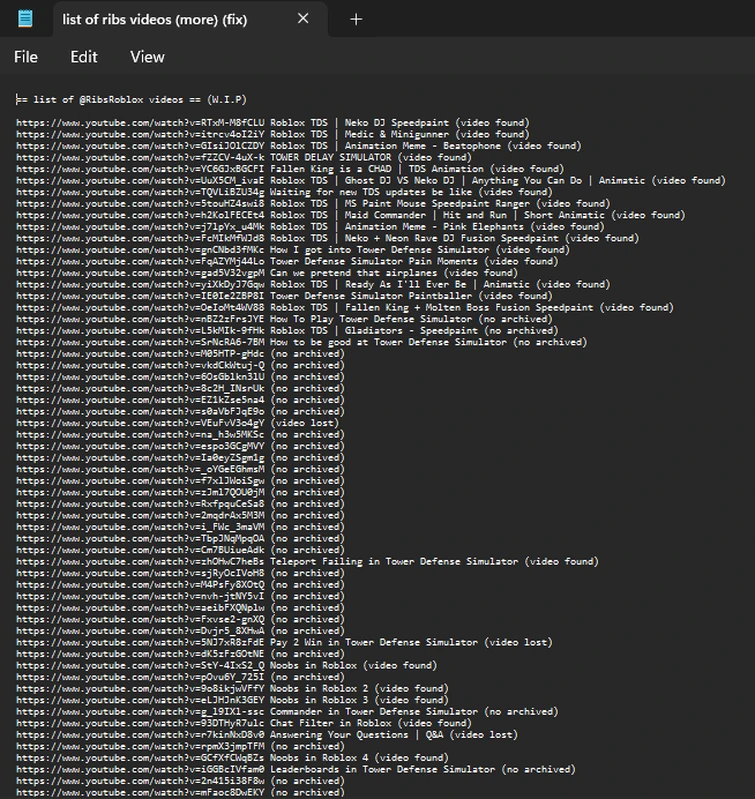
Task: Click the URL line with v=2n415i38F8w
Action: click(180, 781)
